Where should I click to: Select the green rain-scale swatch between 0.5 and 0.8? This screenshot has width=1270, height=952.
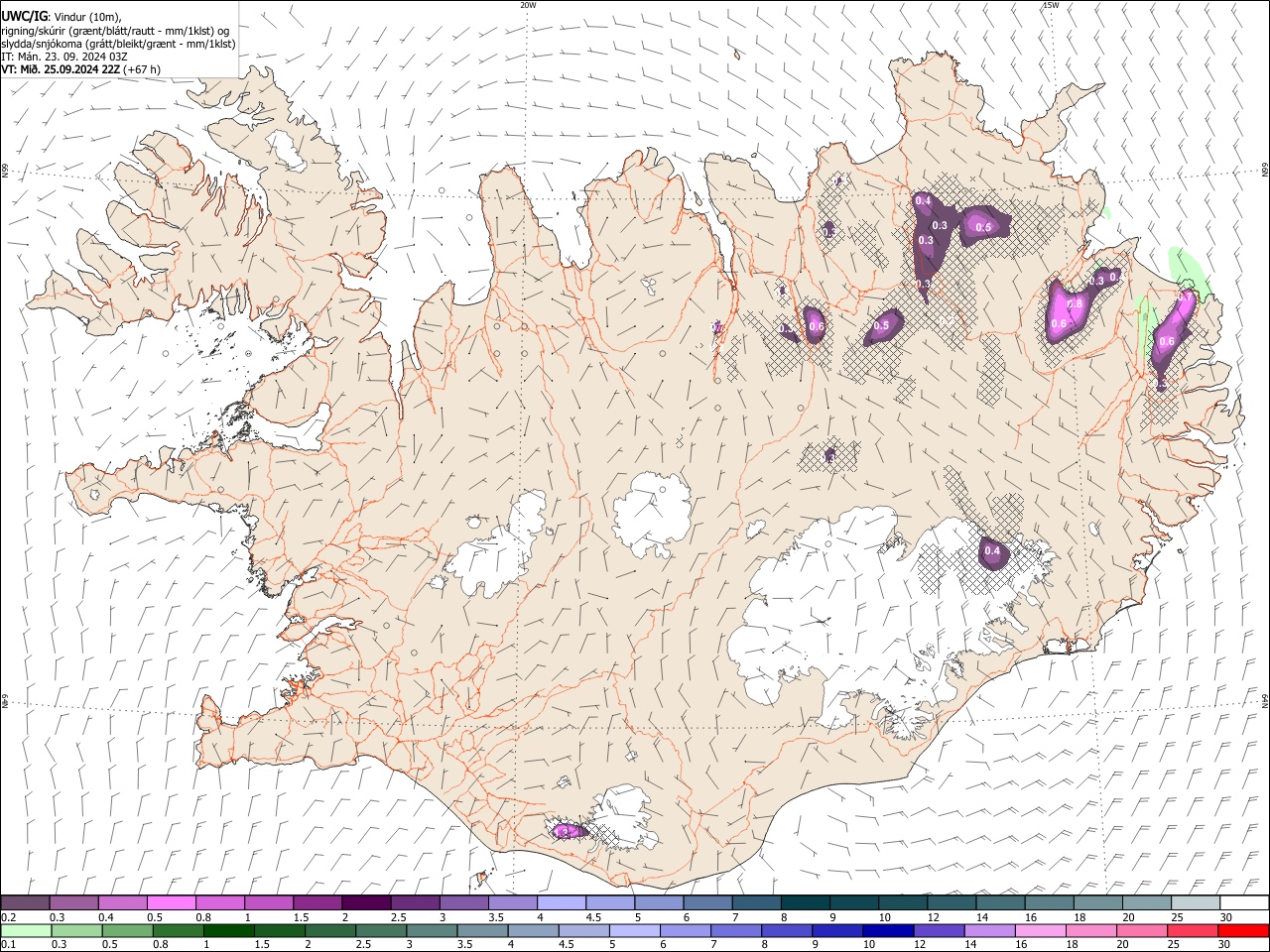coord(127,931)
